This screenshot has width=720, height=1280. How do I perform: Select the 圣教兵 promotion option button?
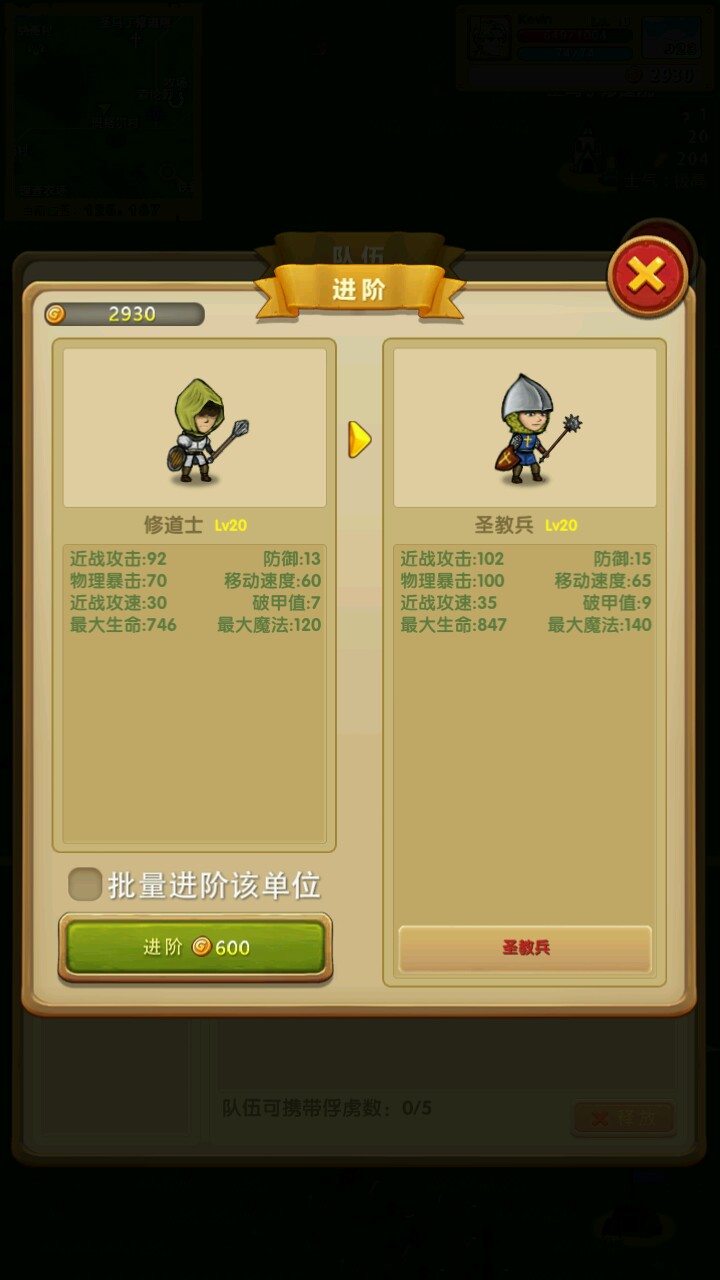click(525, 948)
